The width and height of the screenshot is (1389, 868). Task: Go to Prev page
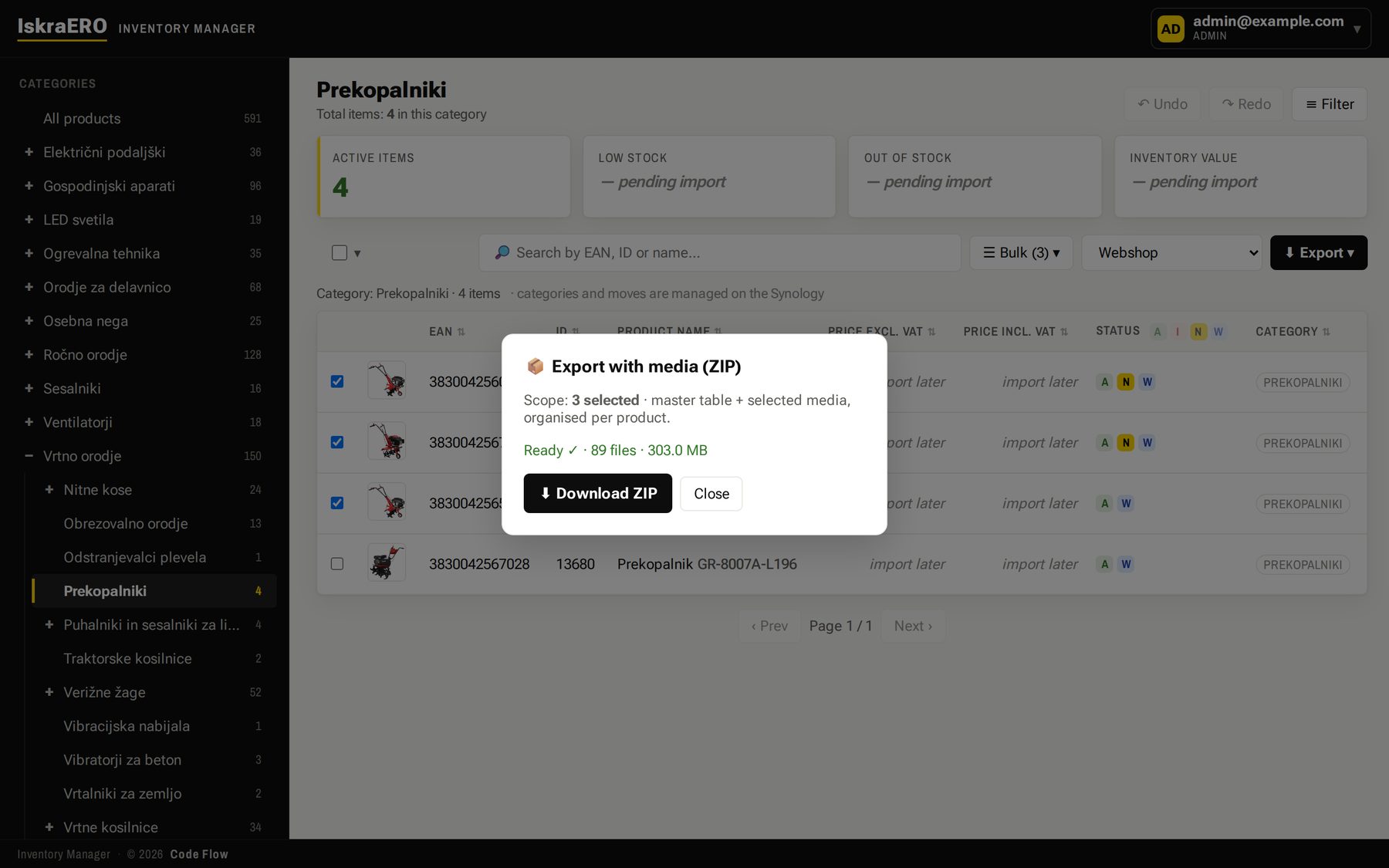pyautogui.click(x=769, y=626)
